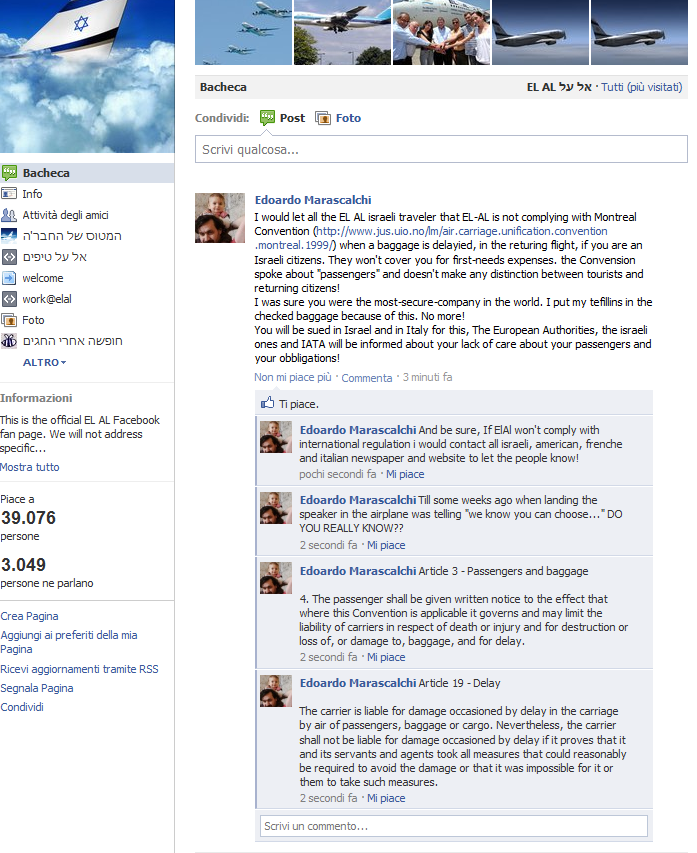697x853 pixels.
Task: Click the Info card icon in sidebar
Action: 9,194
